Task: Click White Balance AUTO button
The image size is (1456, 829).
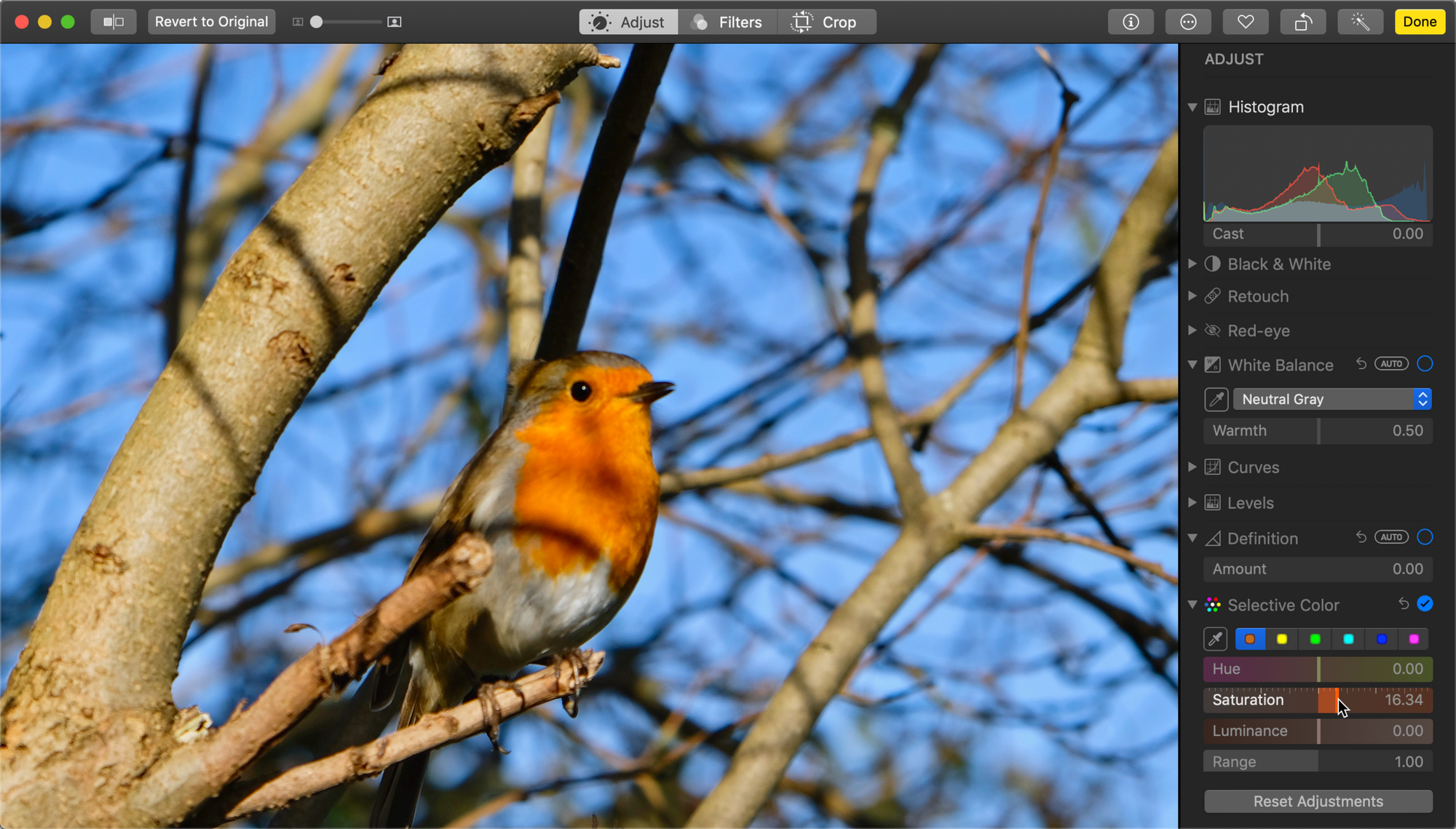Action: pyautogui.click(x=1391, y=364)
